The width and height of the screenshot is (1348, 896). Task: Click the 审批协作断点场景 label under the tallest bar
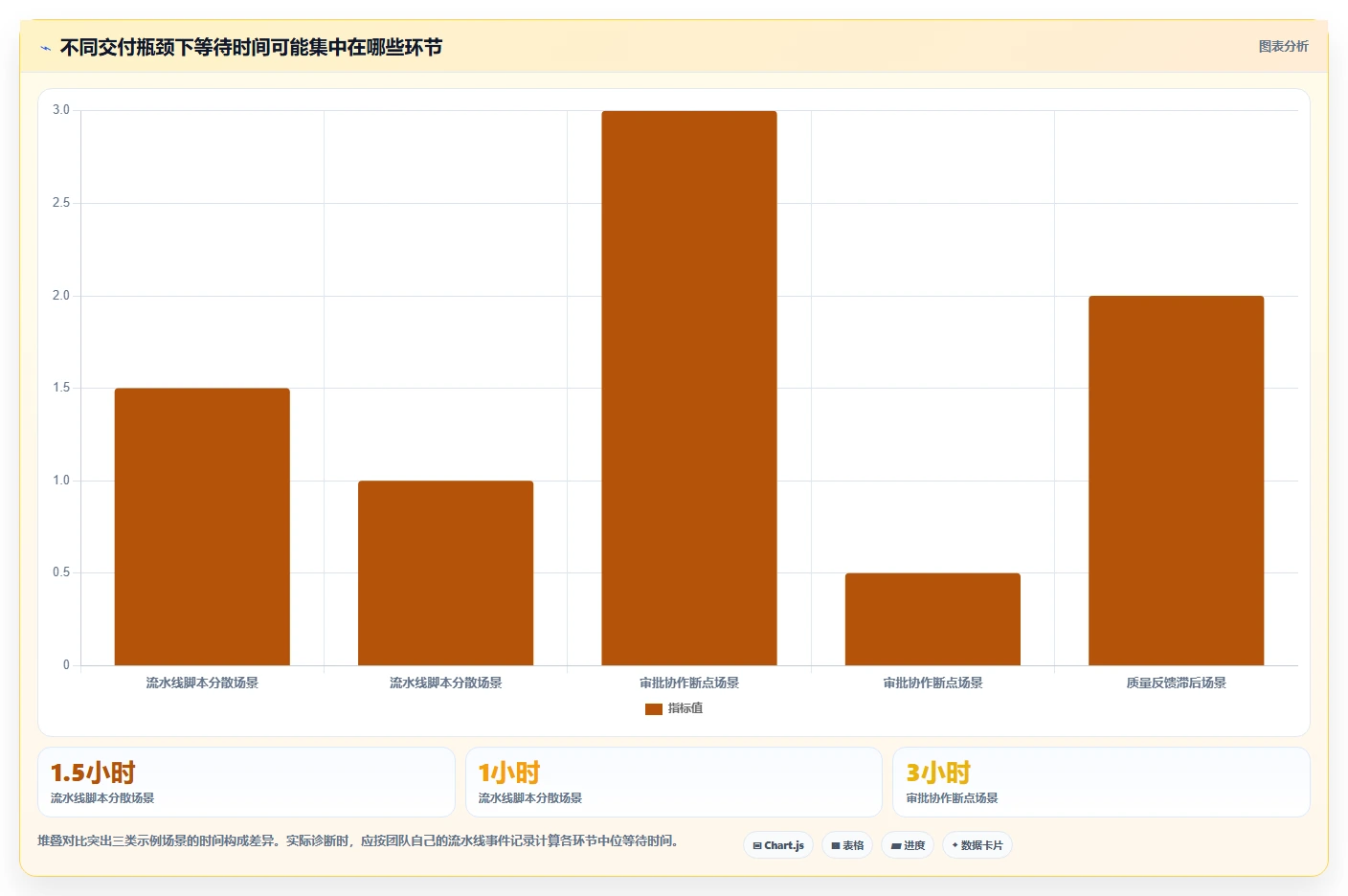(689, 683)
